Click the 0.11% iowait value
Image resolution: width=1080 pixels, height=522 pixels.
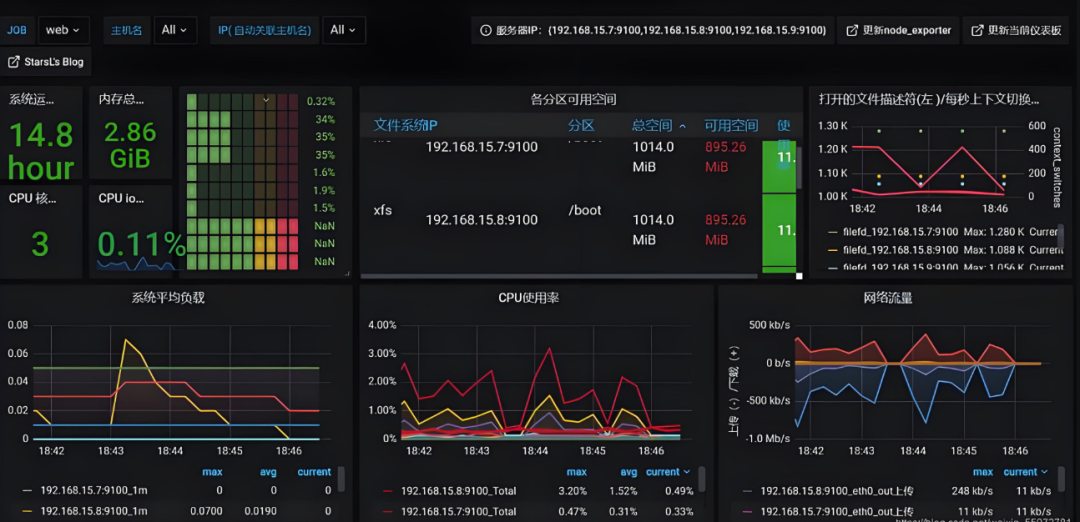141,244
